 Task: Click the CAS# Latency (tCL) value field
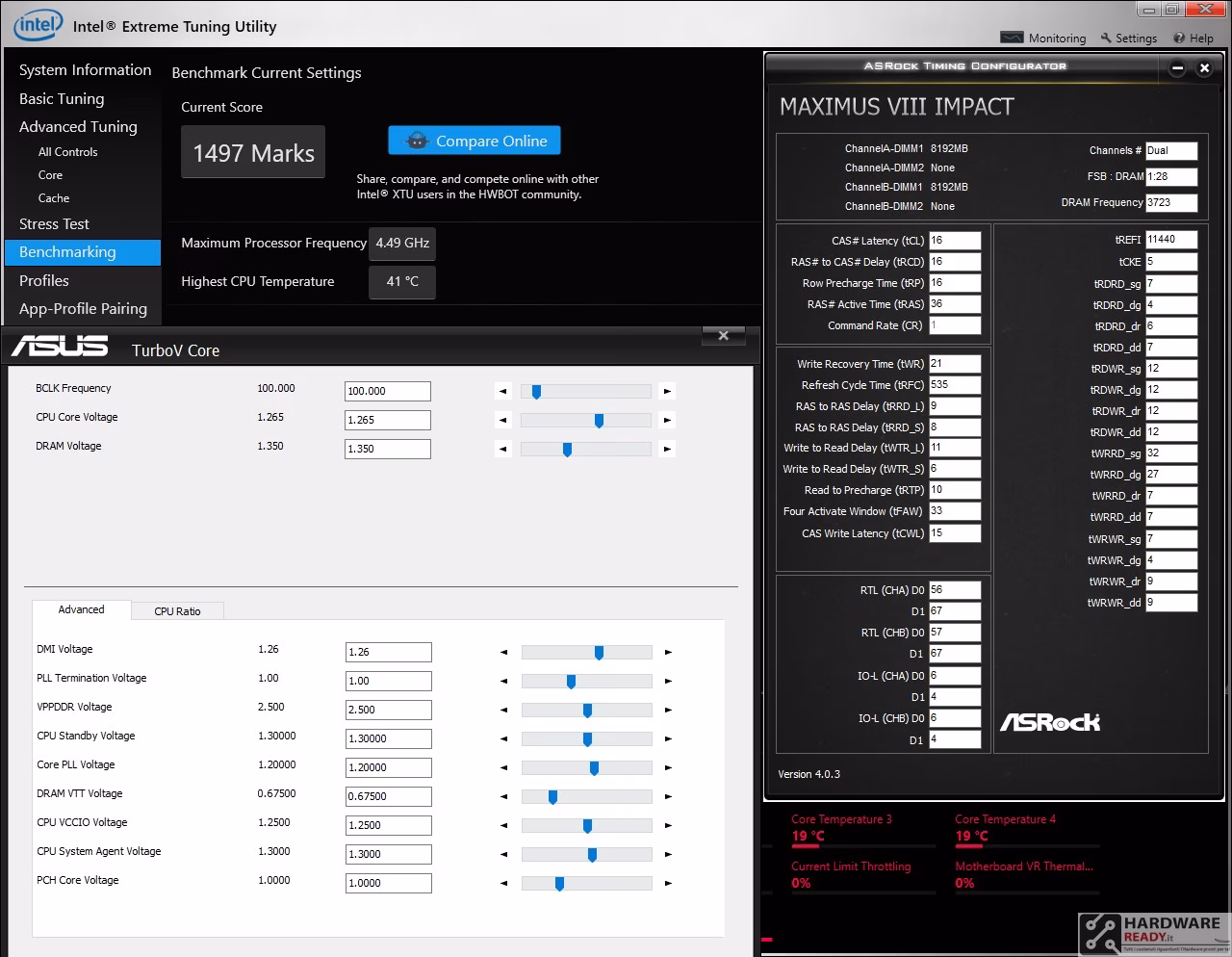(x=955, y=241)
